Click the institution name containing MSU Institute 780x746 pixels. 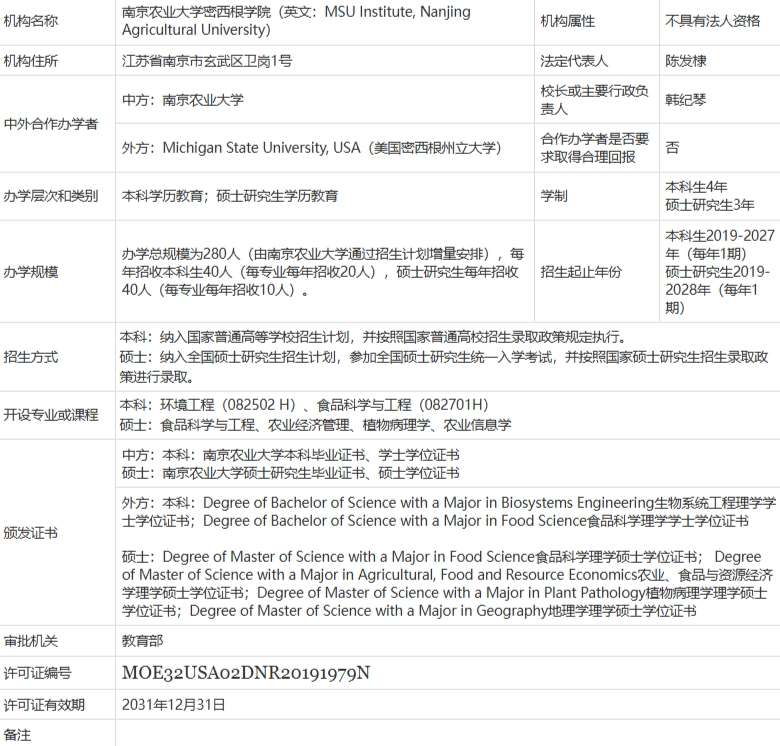point(296,21)
